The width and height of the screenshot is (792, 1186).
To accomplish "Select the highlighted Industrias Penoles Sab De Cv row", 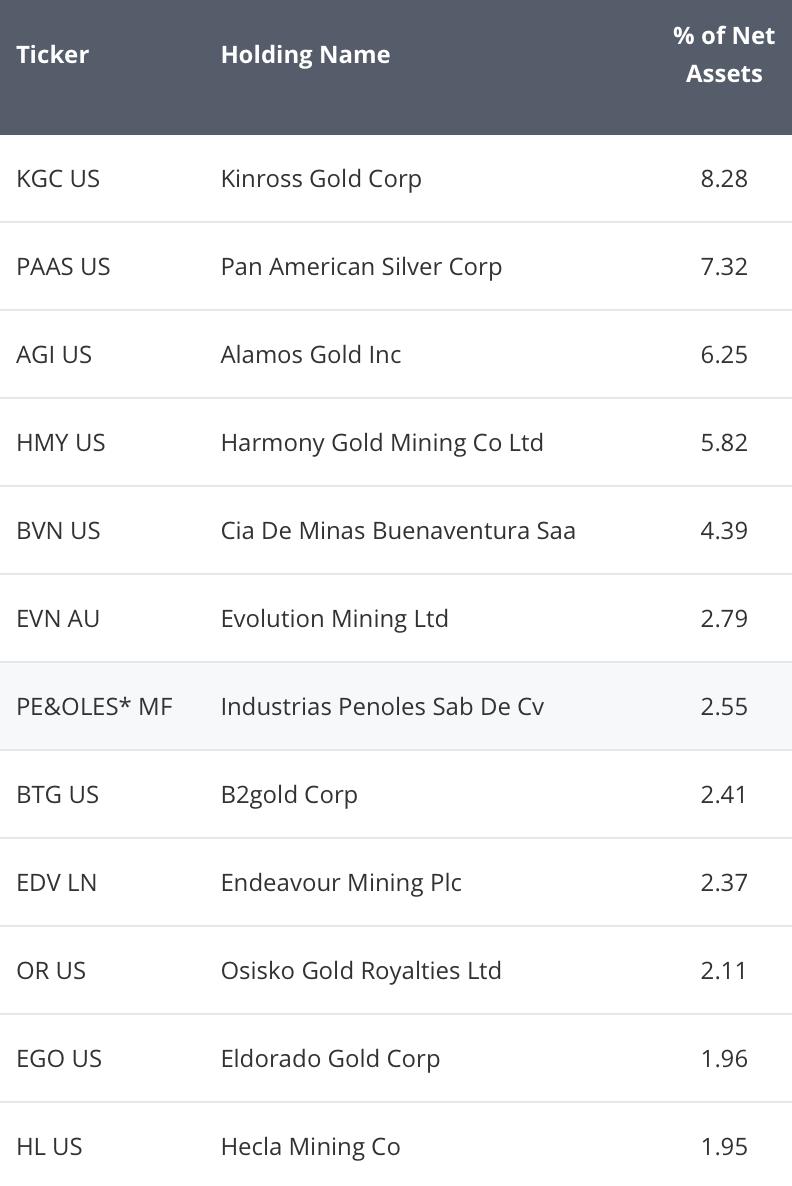I will pyautogui.click(x=396, y=706).
